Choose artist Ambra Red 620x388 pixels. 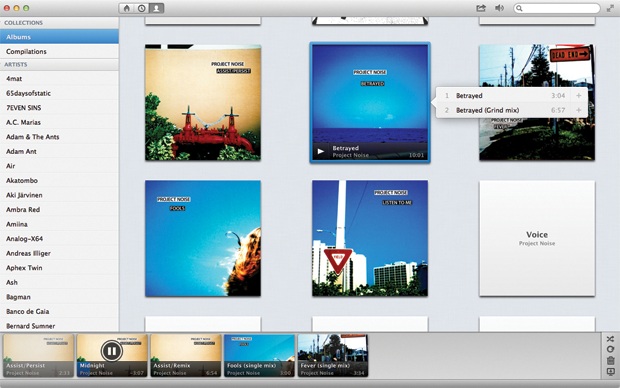[59, 210]
